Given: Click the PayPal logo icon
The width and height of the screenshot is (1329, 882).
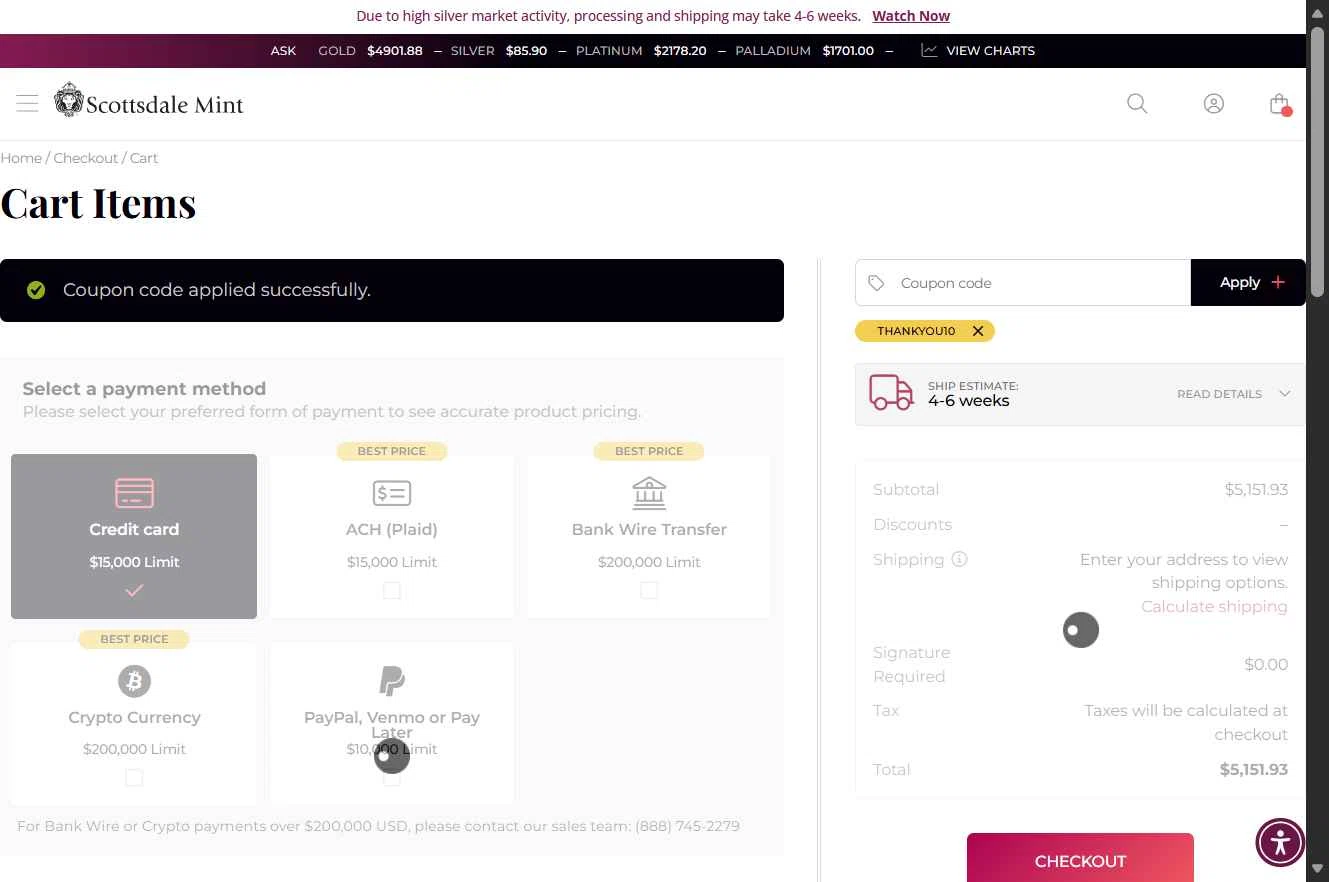Looking at the screenshot, I should [x=392, y=681].
